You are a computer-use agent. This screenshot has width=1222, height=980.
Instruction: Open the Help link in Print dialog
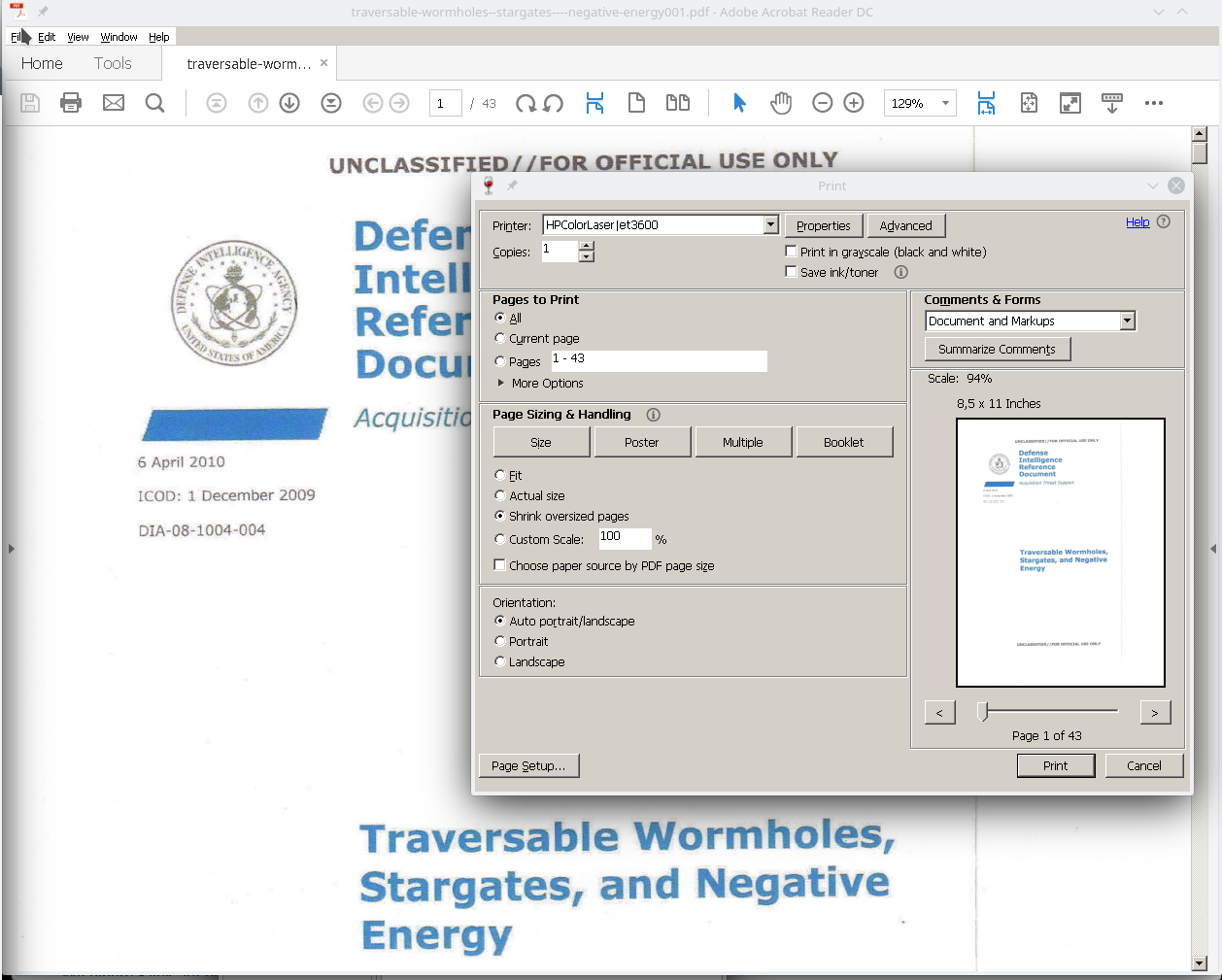[x=1137, y=222]
